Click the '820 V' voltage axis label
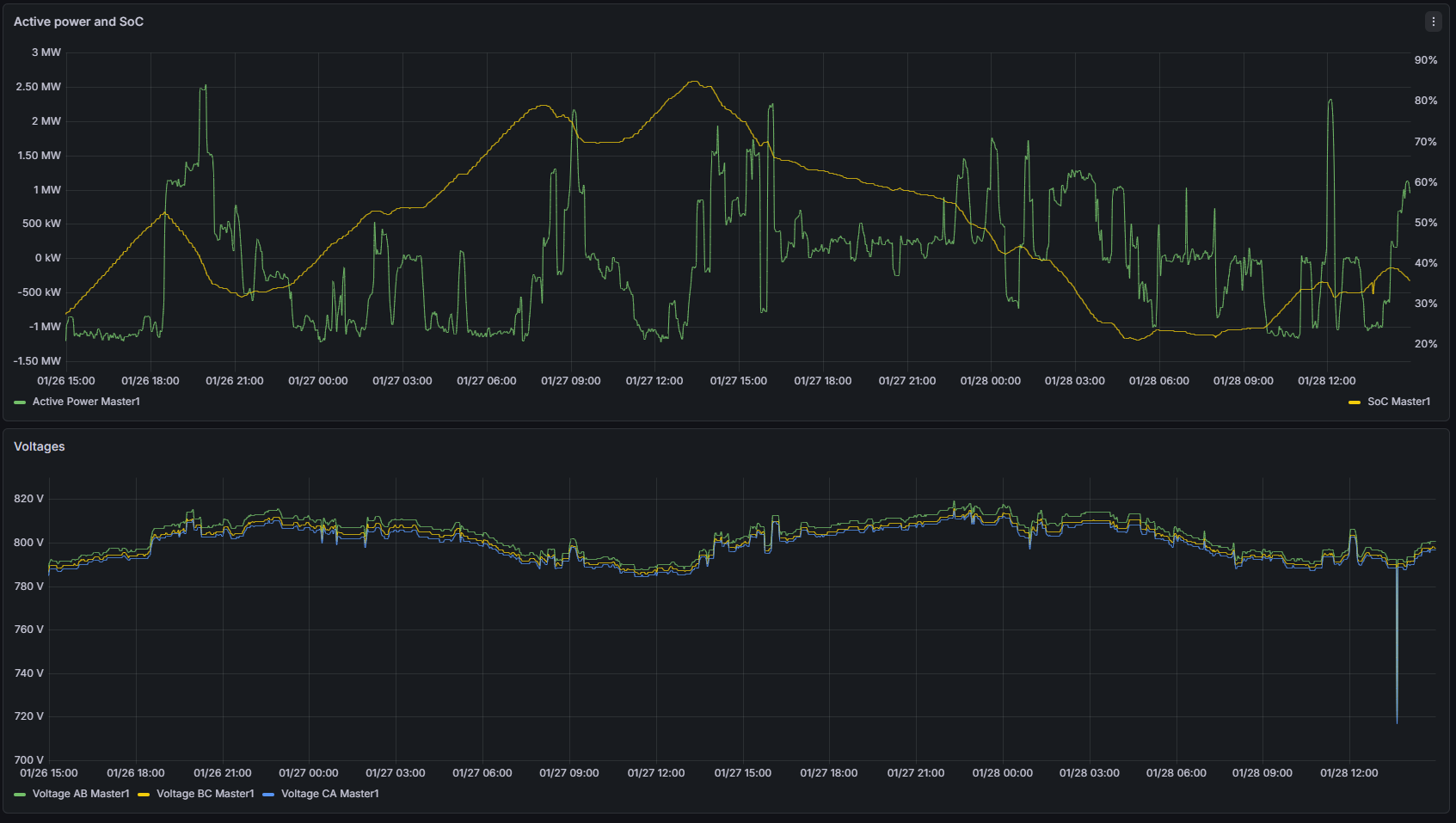 (29, 499)
